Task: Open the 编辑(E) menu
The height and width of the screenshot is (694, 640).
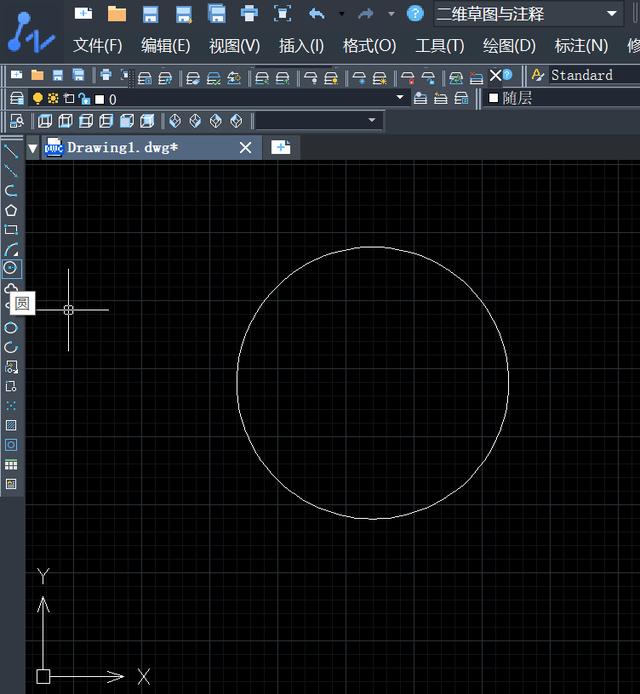Action: coord(166,46)
